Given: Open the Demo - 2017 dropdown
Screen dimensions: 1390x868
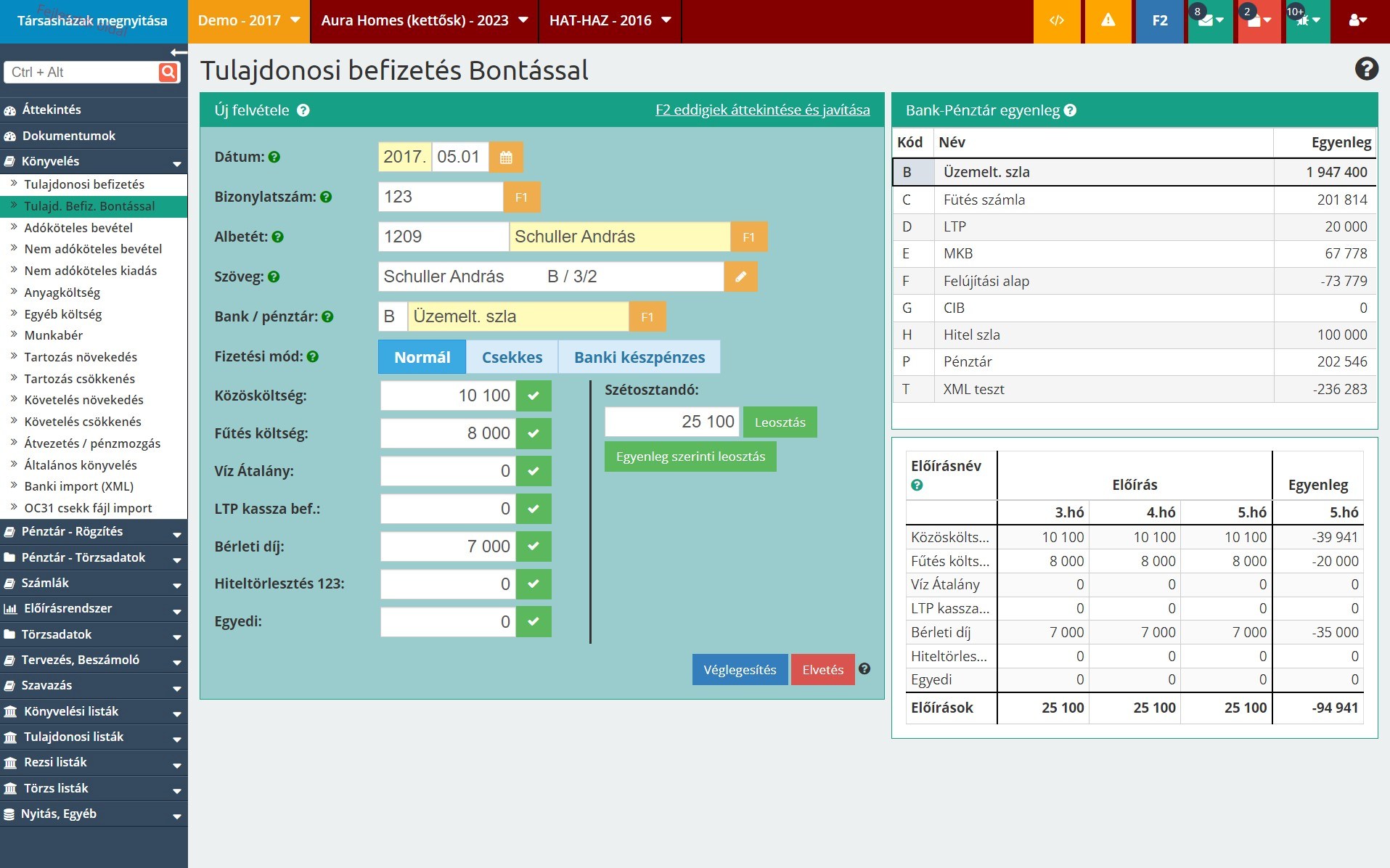Looking at the screenshot, I should coord(248,20).
